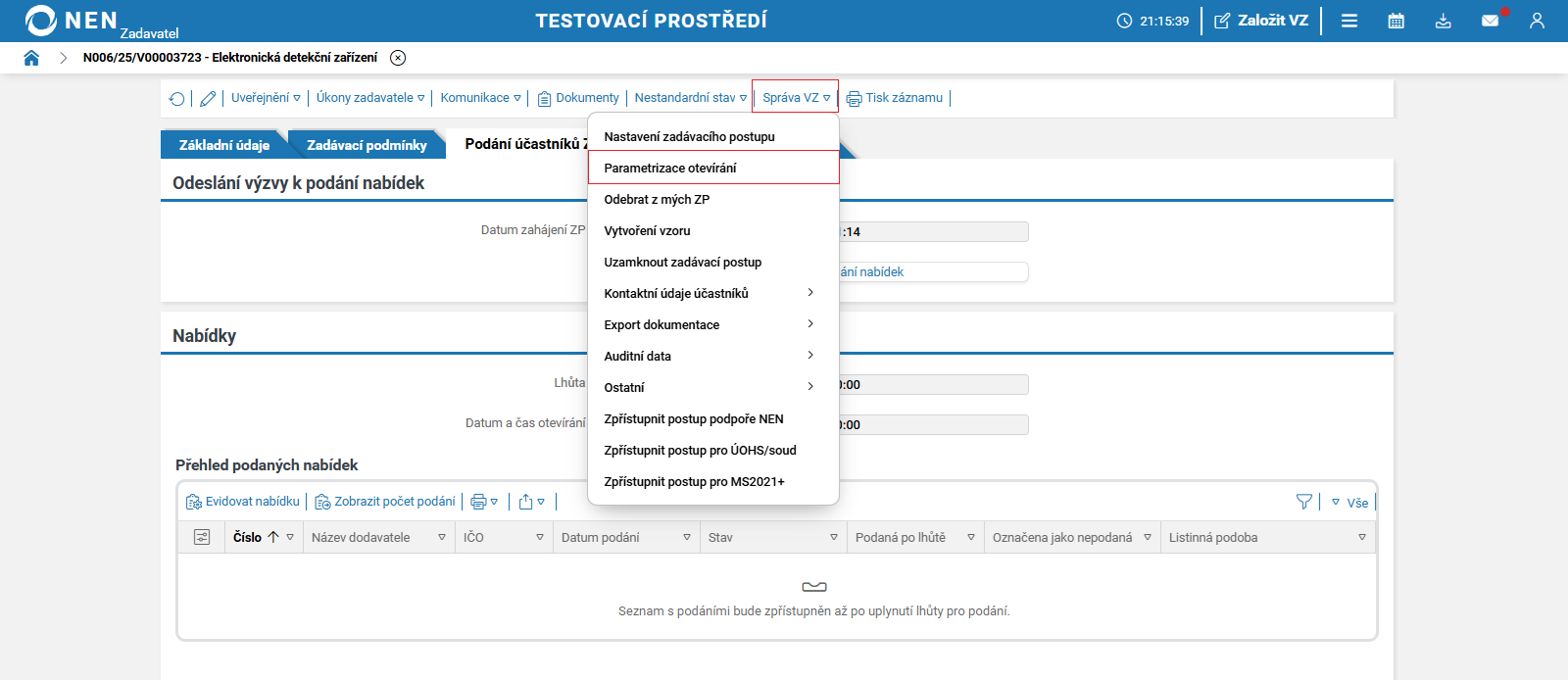Screen dimensions: 1568x680
Task: Click the Založit VZ button
Action: point(1261,21)
